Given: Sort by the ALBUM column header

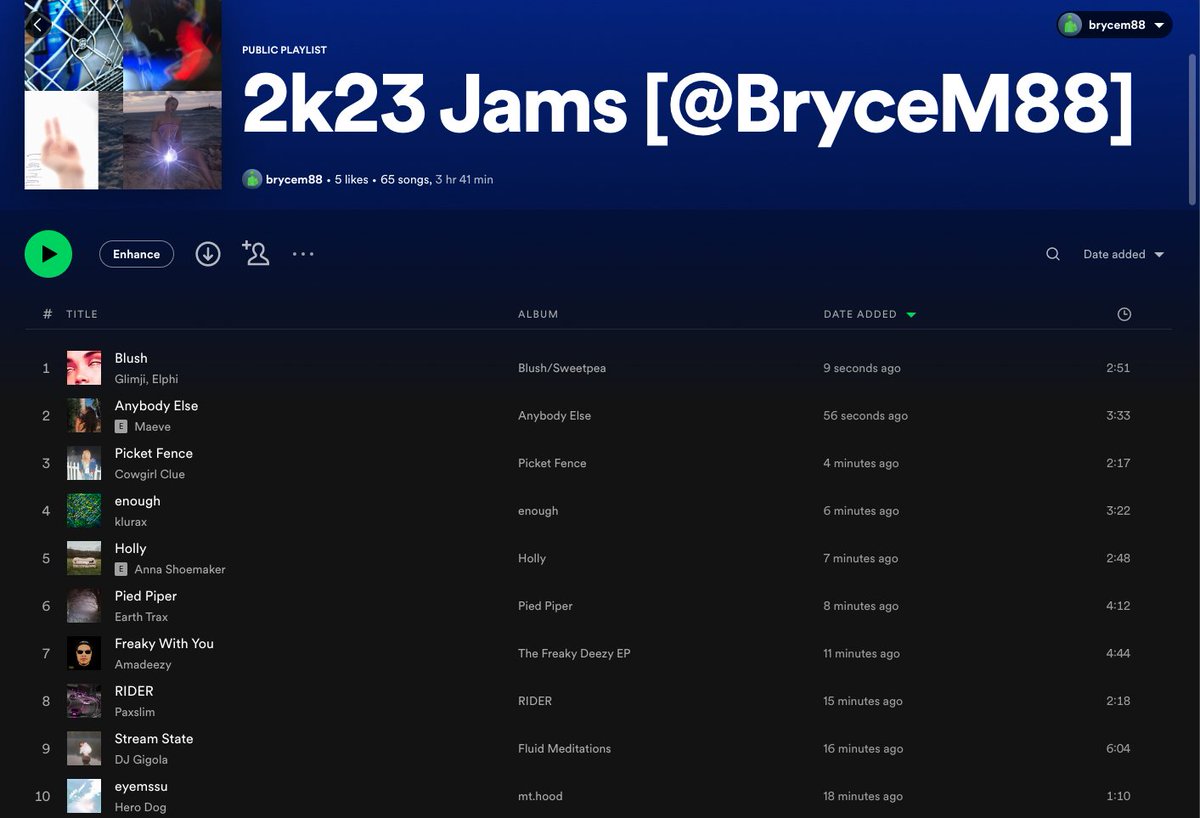Looking at the screenshot, I should pos(538,314).
